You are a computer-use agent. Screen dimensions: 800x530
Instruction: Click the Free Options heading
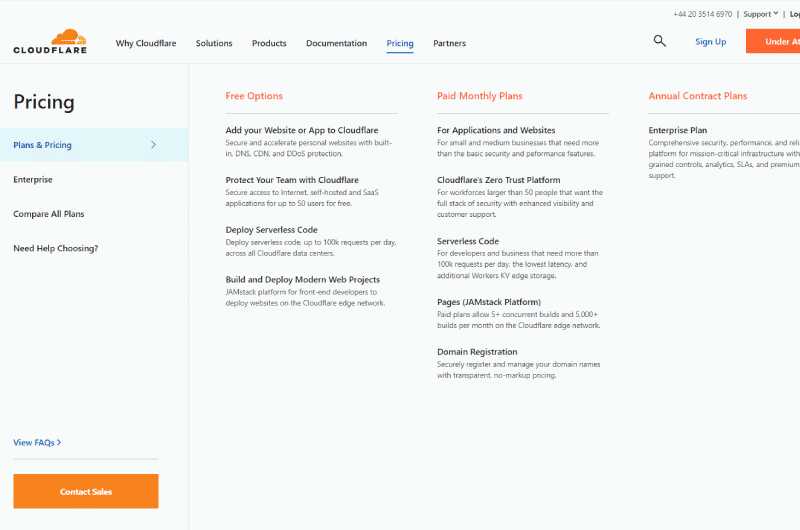pos(254,96)
